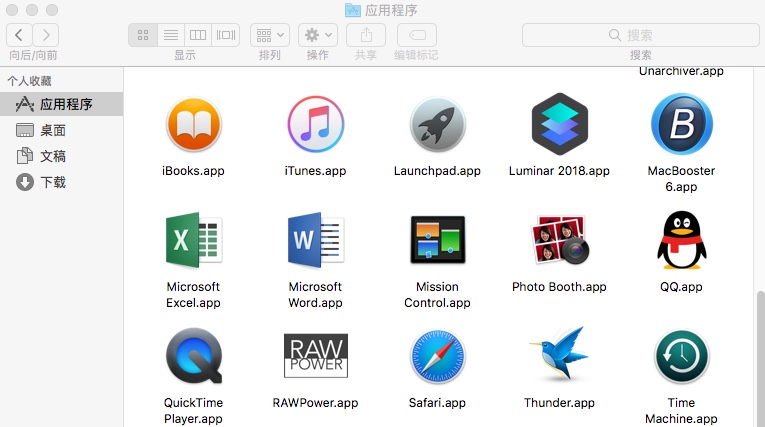Click the Luminar 2018.app name label
The image size is (765, 427).
tap(559, 171)
